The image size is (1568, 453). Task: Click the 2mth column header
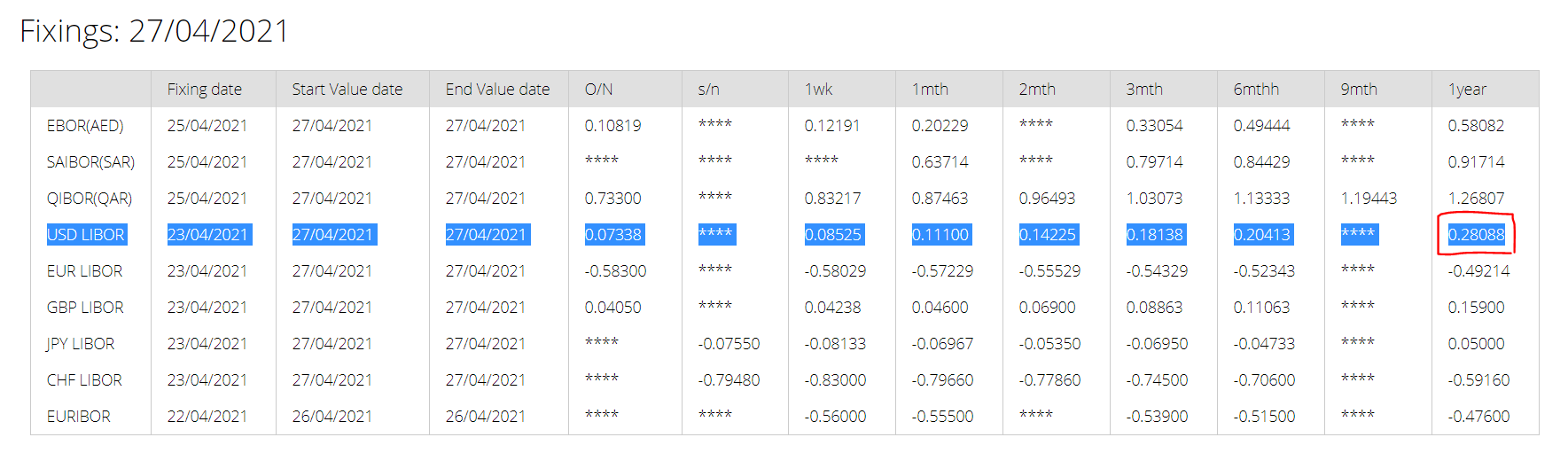tap(1037, 90)
